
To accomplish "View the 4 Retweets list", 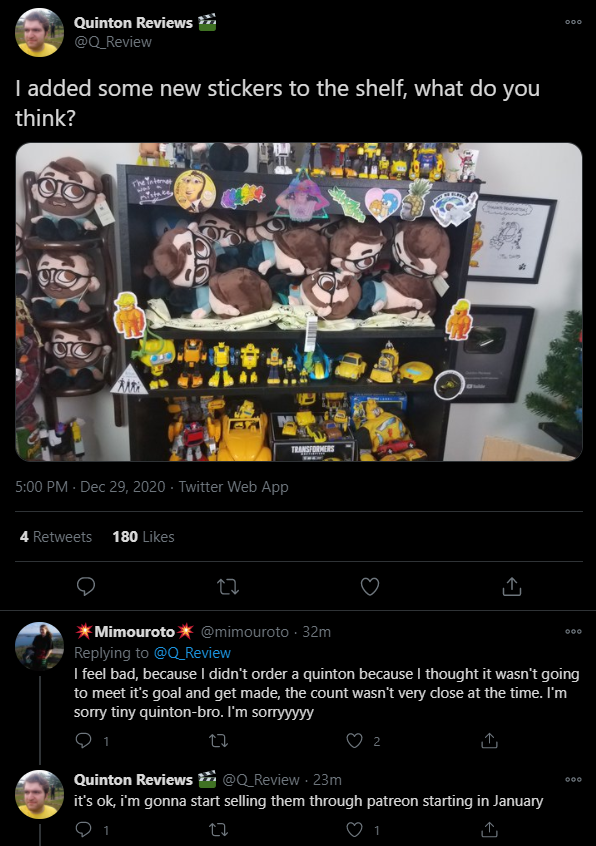I will (56, 537).
